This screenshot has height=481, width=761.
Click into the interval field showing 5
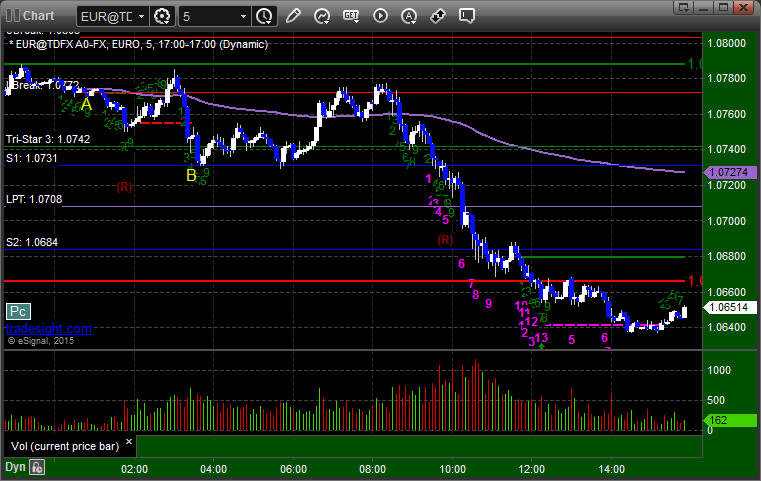point(208,17)
